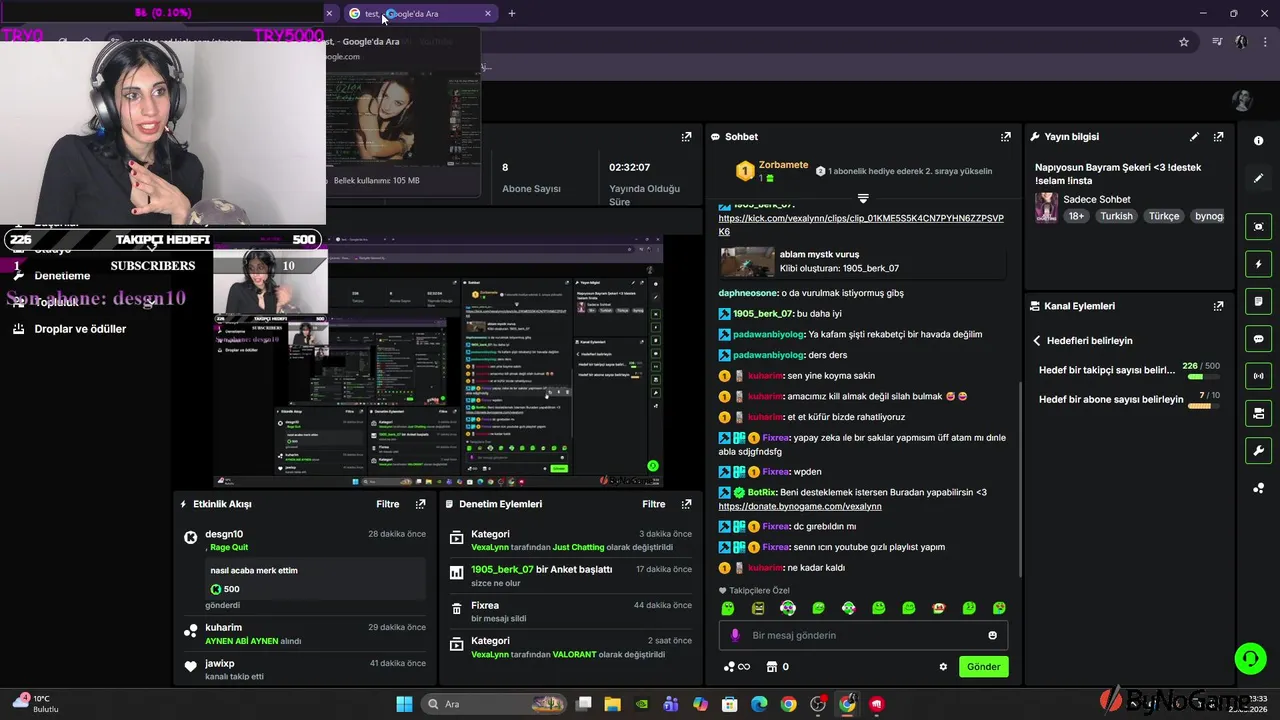This screenshot has width=1280, height=720.
Task: Open Microsoft Edge from taskbar
Action: pyautogui.click(x=759, y=704)
